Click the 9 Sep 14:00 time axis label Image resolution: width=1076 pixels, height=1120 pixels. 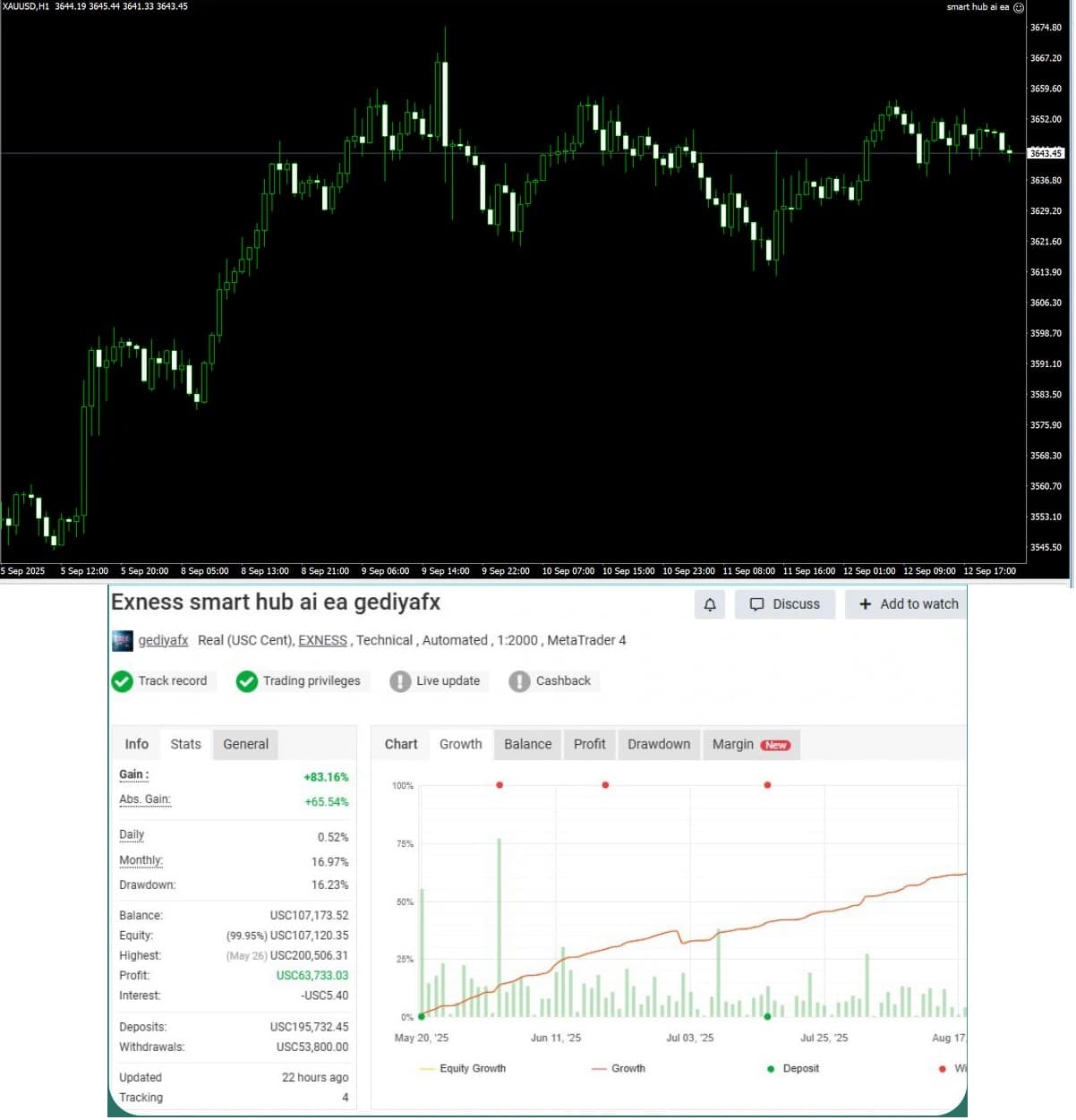[445, 571]
